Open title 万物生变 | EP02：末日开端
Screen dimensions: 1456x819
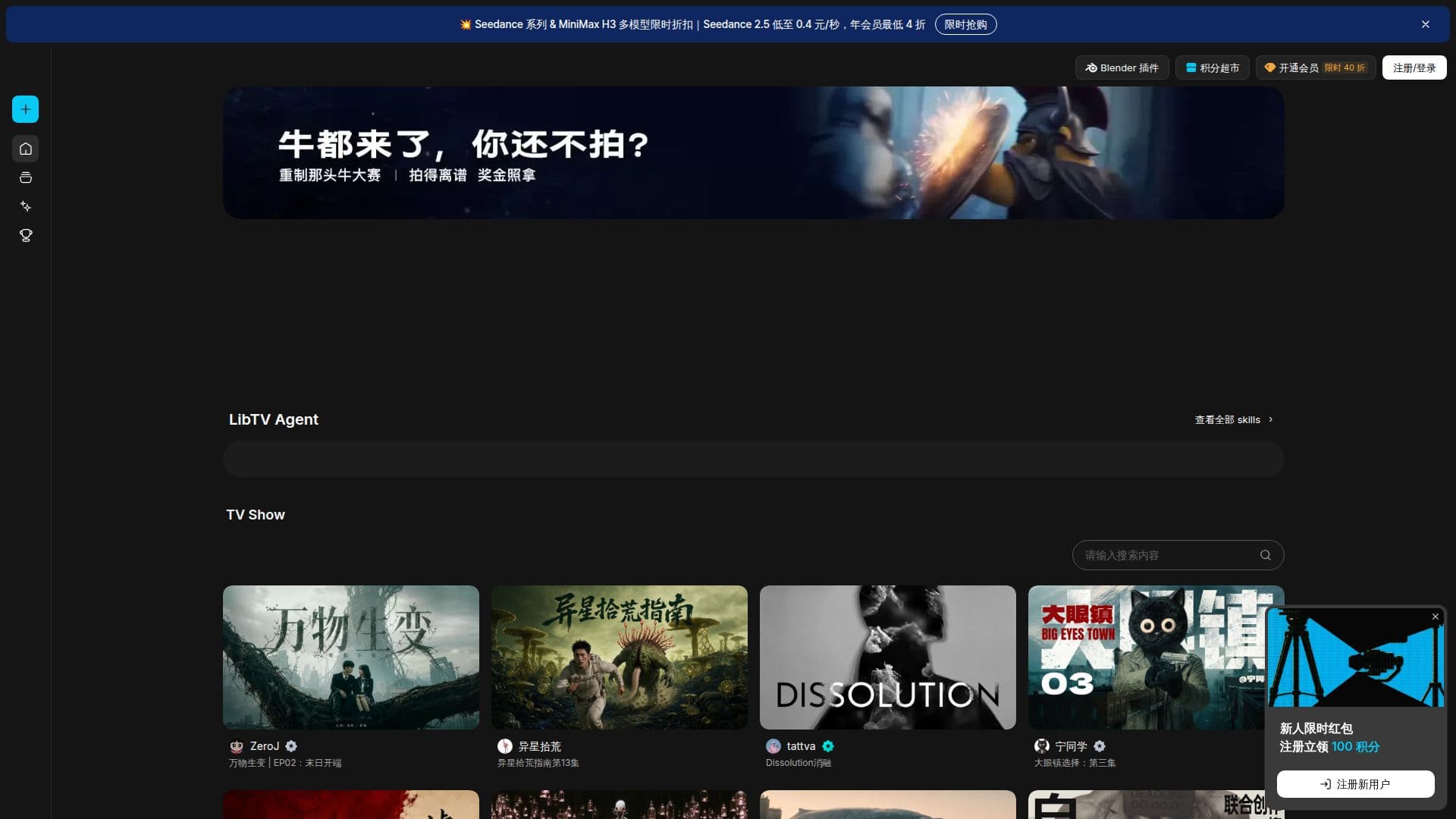[x=285, y=763]
